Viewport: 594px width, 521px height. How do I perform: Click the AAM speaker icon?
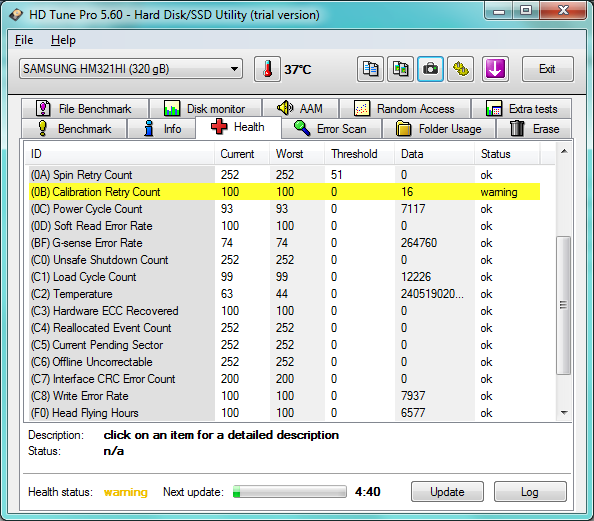pos(285,108)
